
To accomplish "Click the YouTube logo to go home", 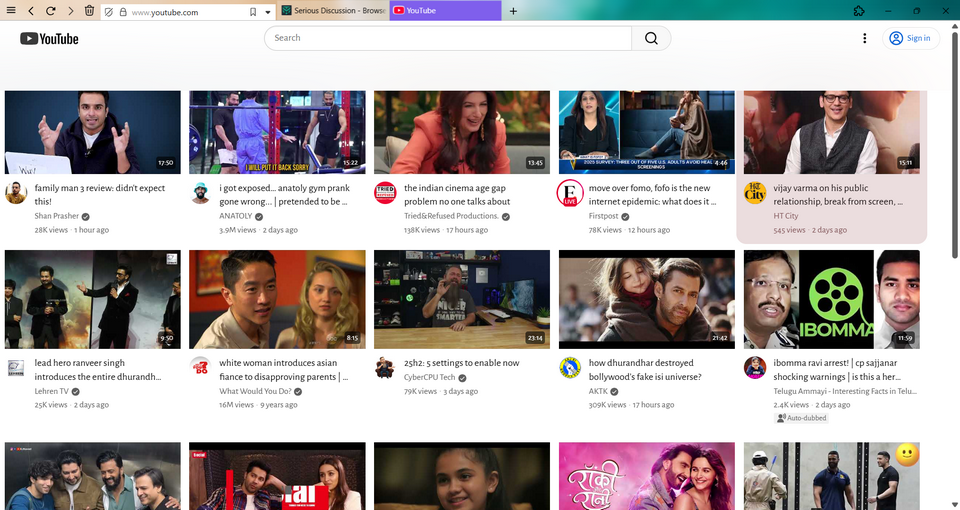I will (49, 39).
